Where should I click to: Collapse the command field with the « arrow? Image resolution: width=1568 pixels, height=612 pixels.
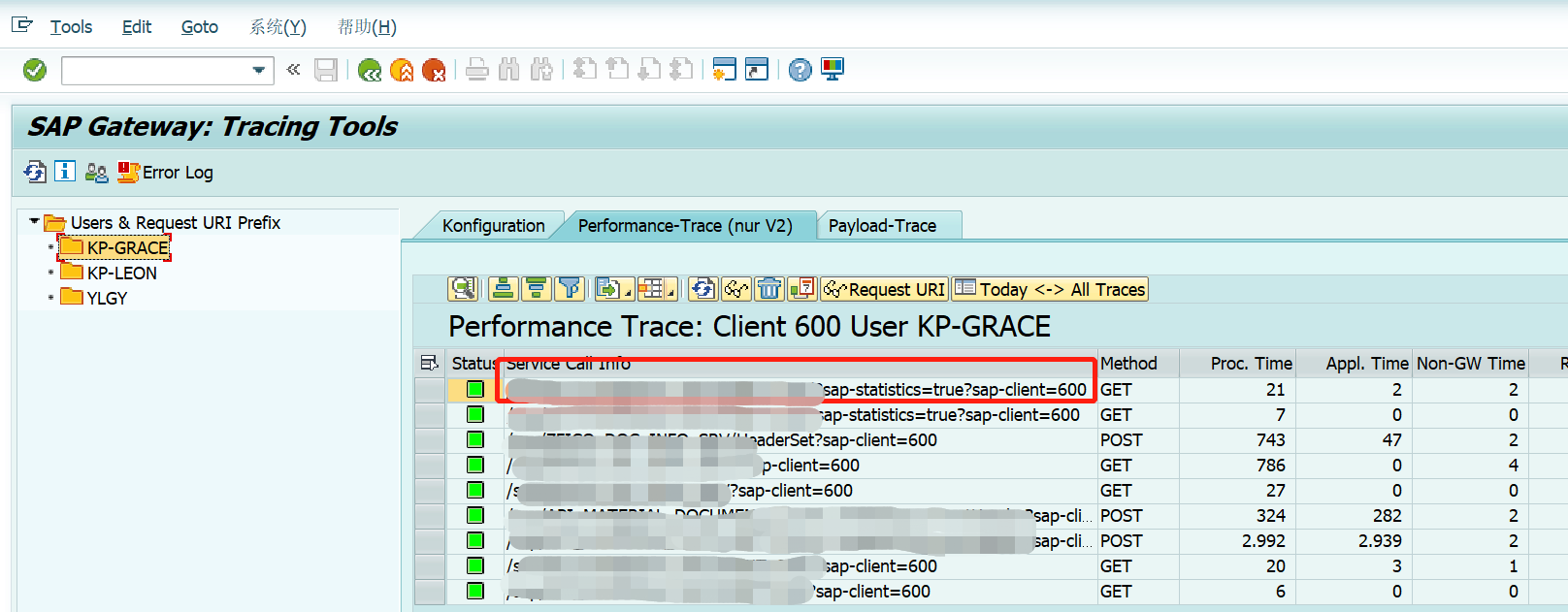click(x=294, y=69)
